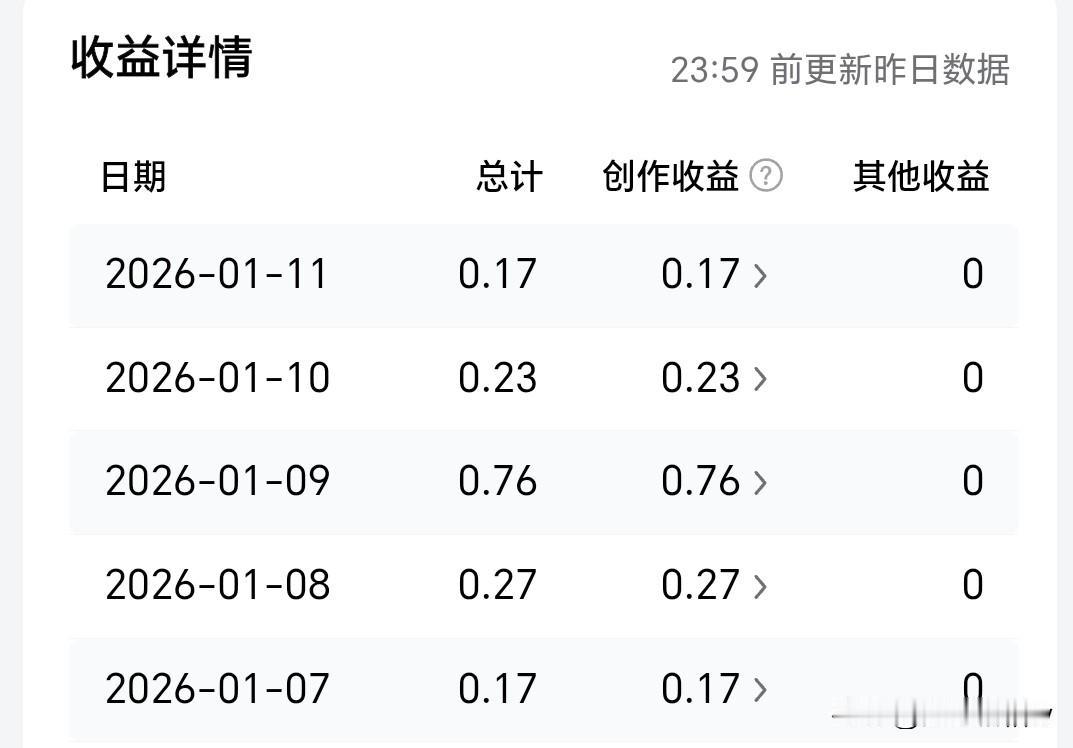Expand the 0.17 creation earnings chevron for 2026-01-07

point(760,690)
